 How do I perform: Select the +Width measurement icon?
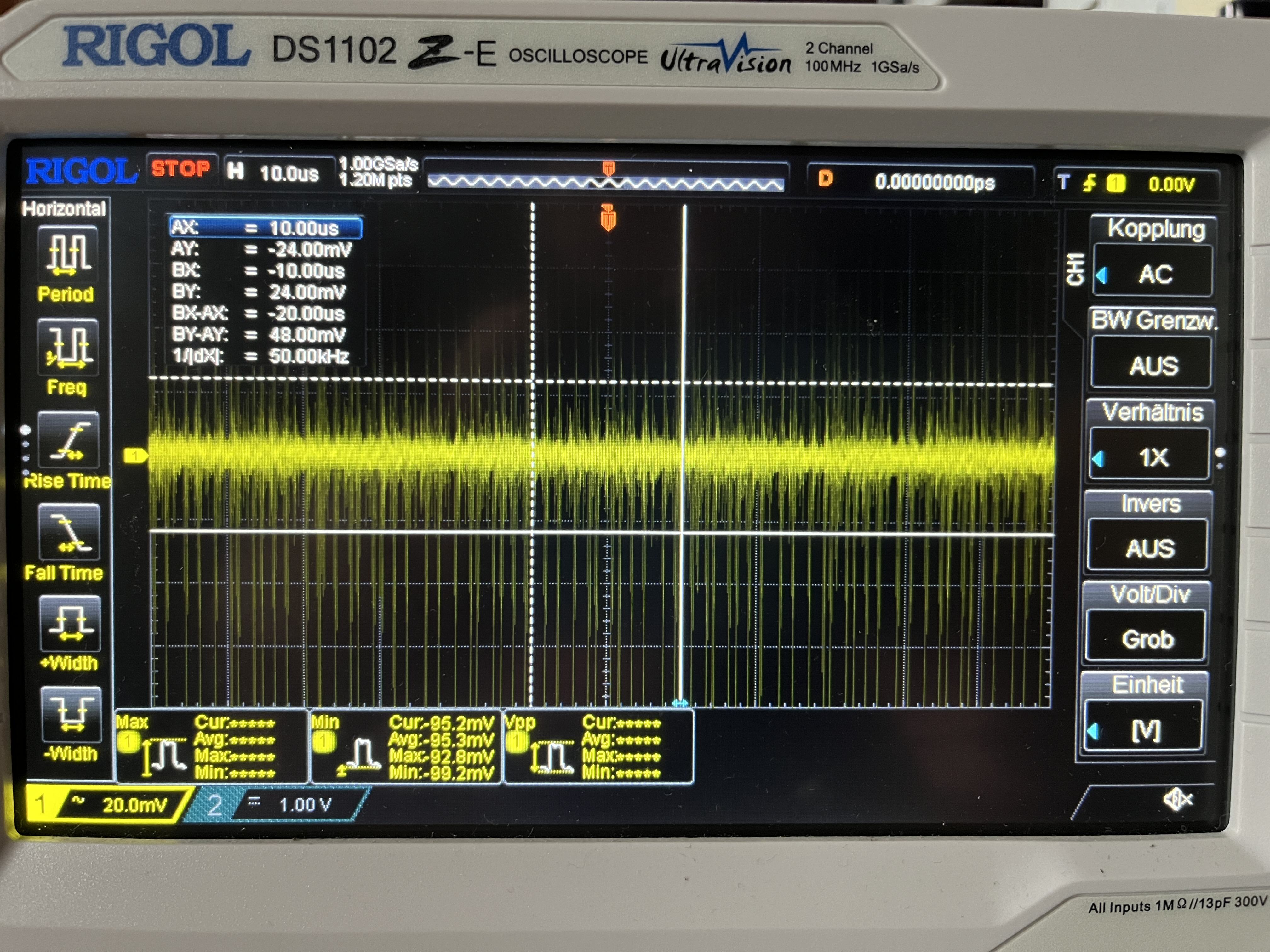tap(71, 624)
